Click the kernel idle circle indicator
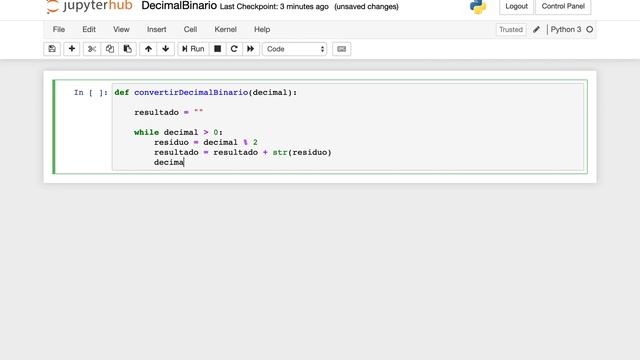 [x=589, y=29]
